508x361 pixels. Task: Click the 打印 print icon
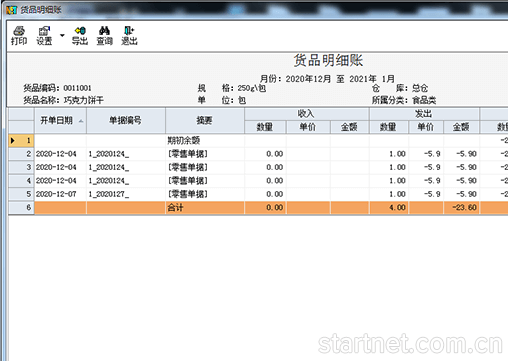(x=19, y=35)
